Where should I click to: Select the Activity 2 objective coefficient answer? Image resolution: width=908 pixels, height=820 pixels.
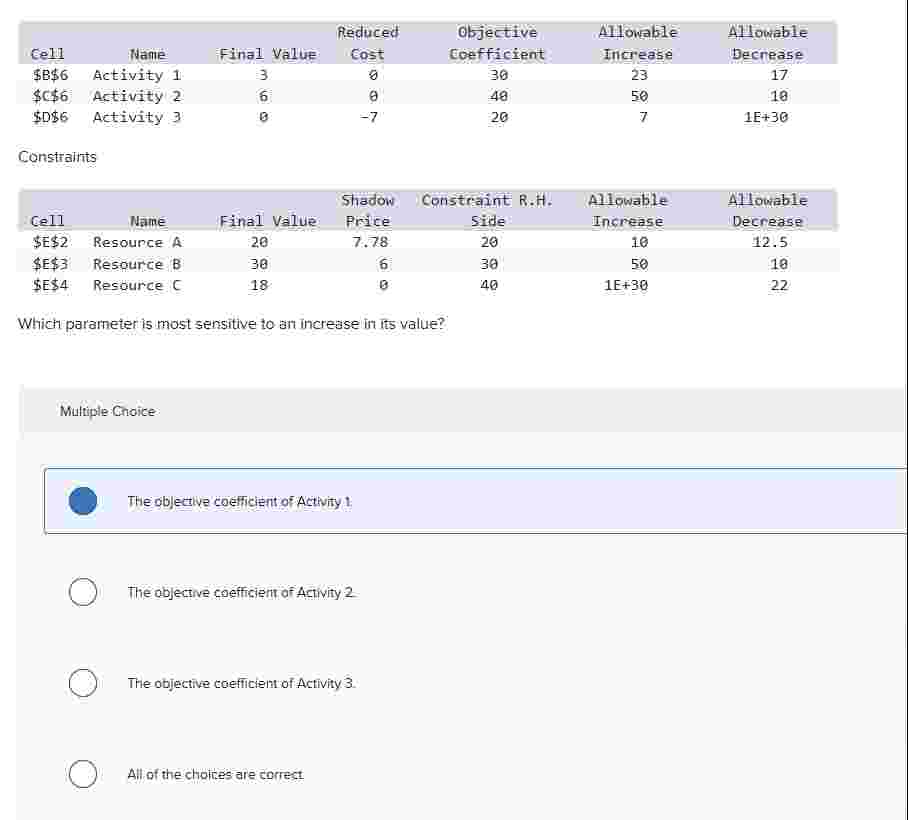83,592
